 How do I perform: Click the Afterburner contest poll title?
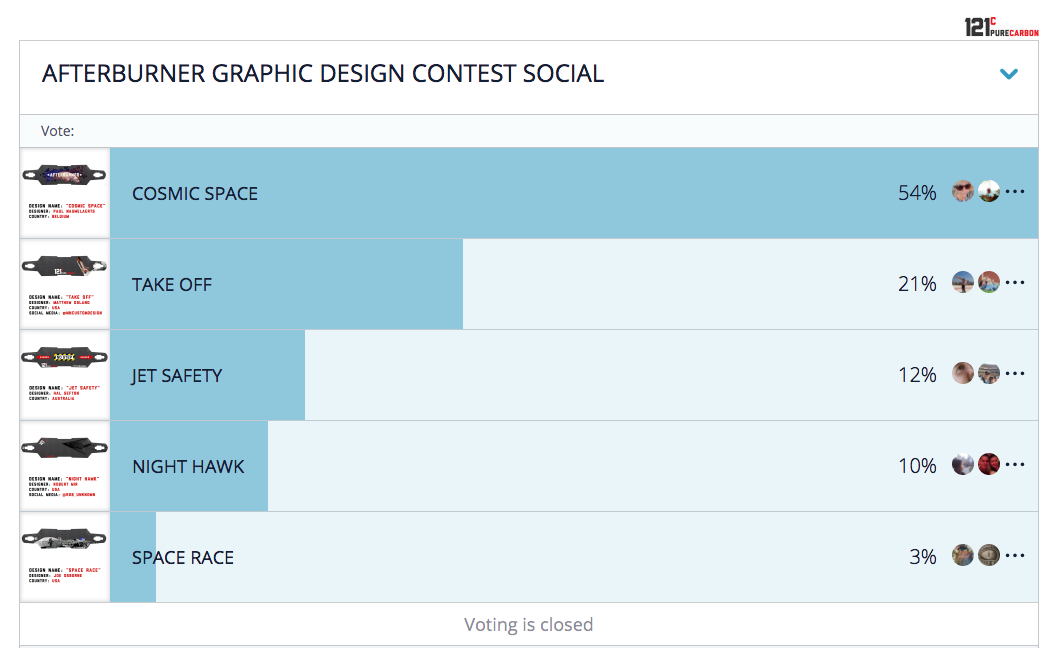[323, 74]
